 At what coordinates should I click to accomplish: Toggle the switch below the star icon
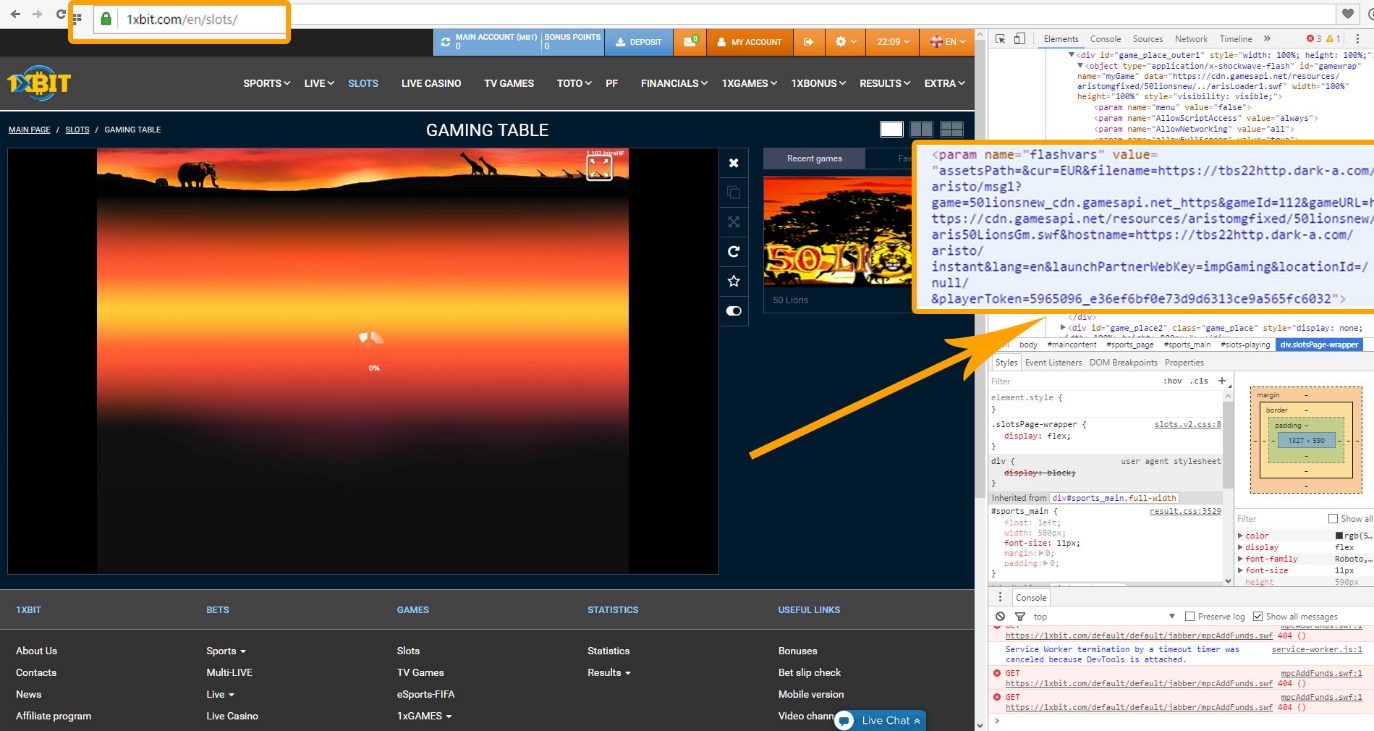[x=733, y=311]
